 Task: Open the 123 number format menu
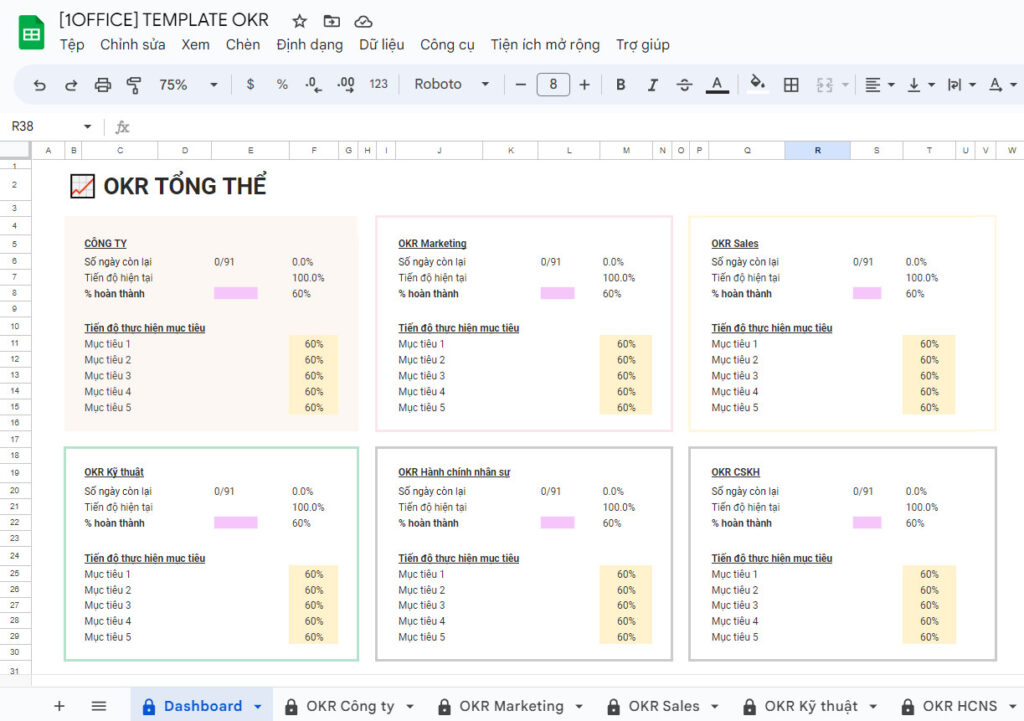[378, 84]
